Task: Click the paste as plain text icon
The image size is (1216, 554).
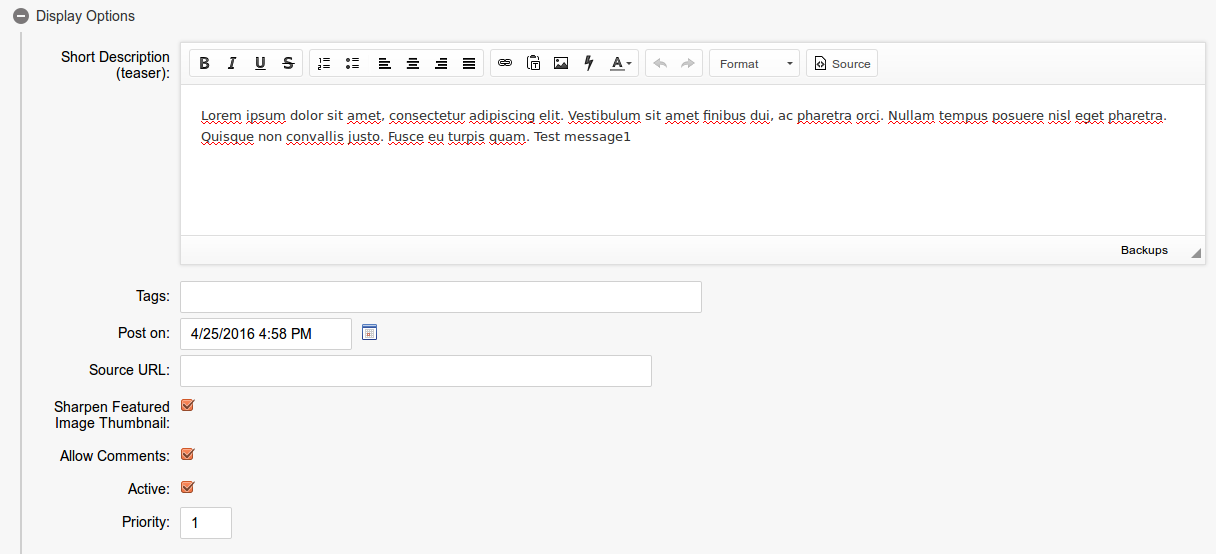Action: [x=533, y=64]
